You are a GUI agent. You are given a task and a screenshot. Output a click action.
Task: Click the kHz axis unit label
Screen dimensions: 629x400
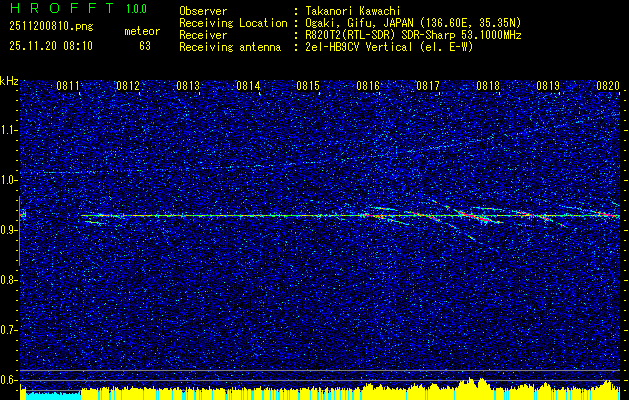tap(9, 81)
